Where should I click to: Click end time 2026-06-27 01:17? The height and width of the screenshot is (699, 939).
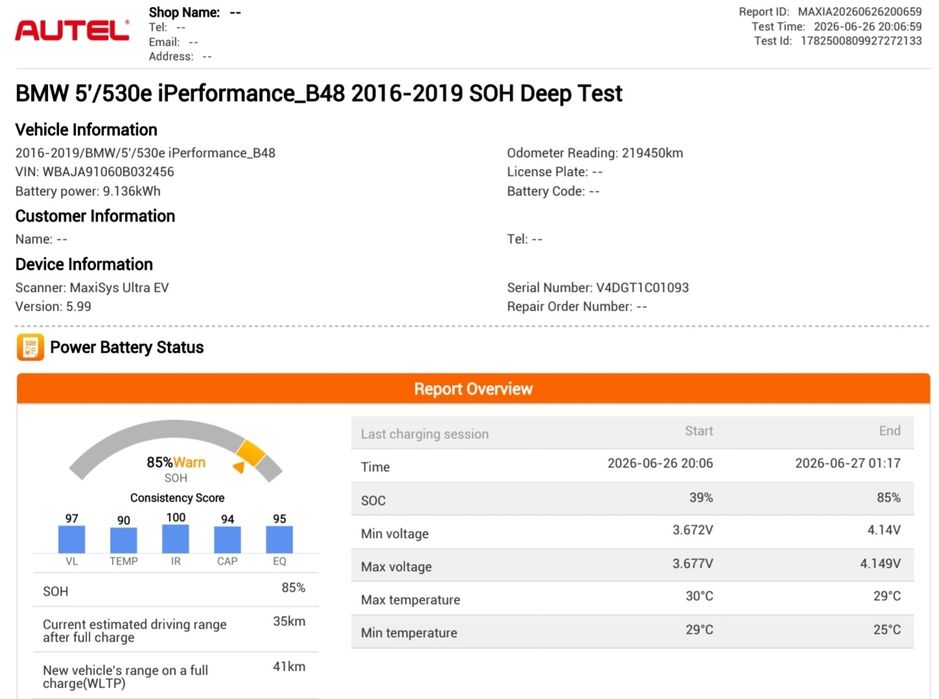tap(847, 463)
